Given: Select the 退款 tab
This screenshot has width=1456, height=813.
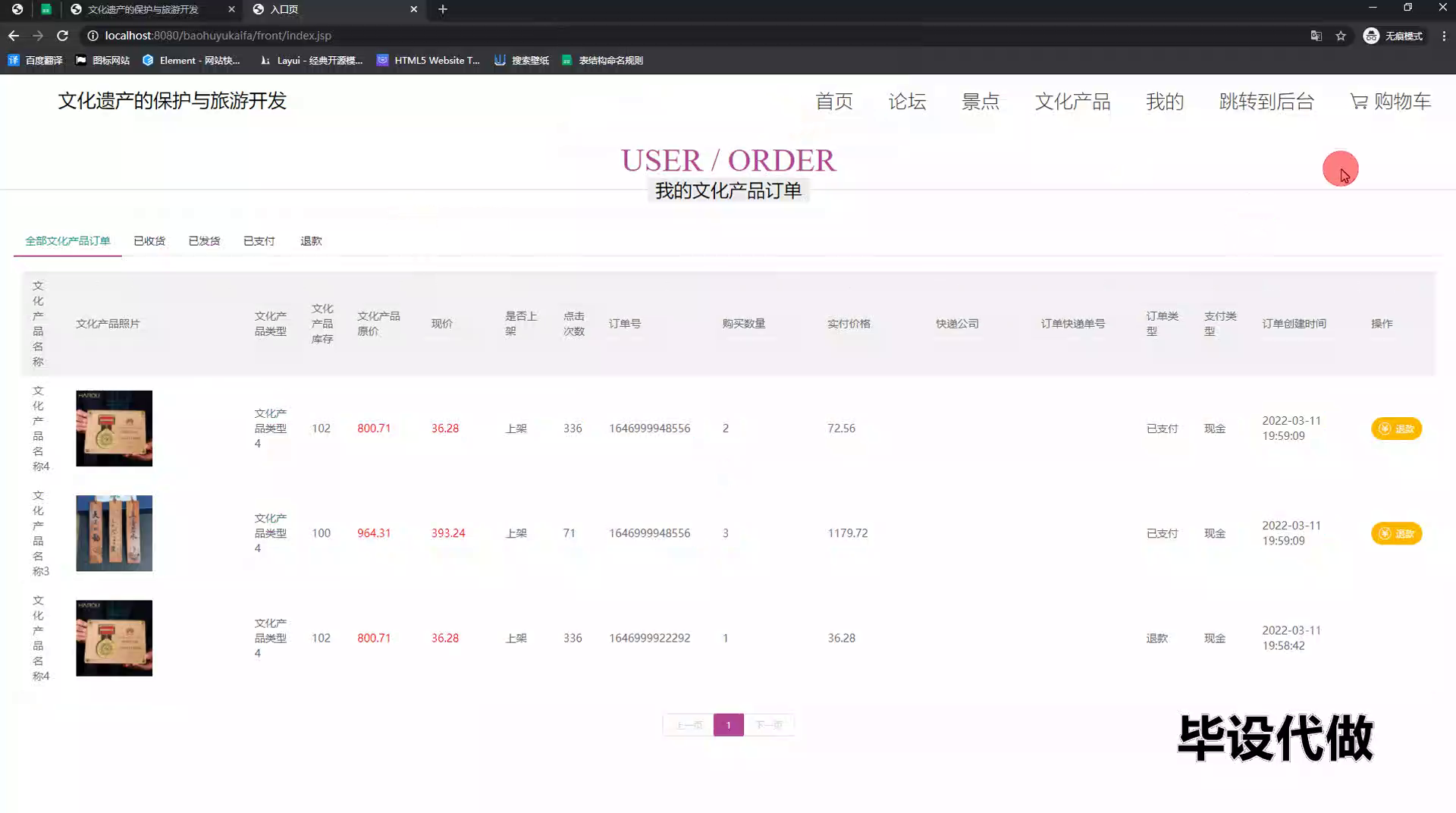Looking at the screenshot, I should click(311, 241).
